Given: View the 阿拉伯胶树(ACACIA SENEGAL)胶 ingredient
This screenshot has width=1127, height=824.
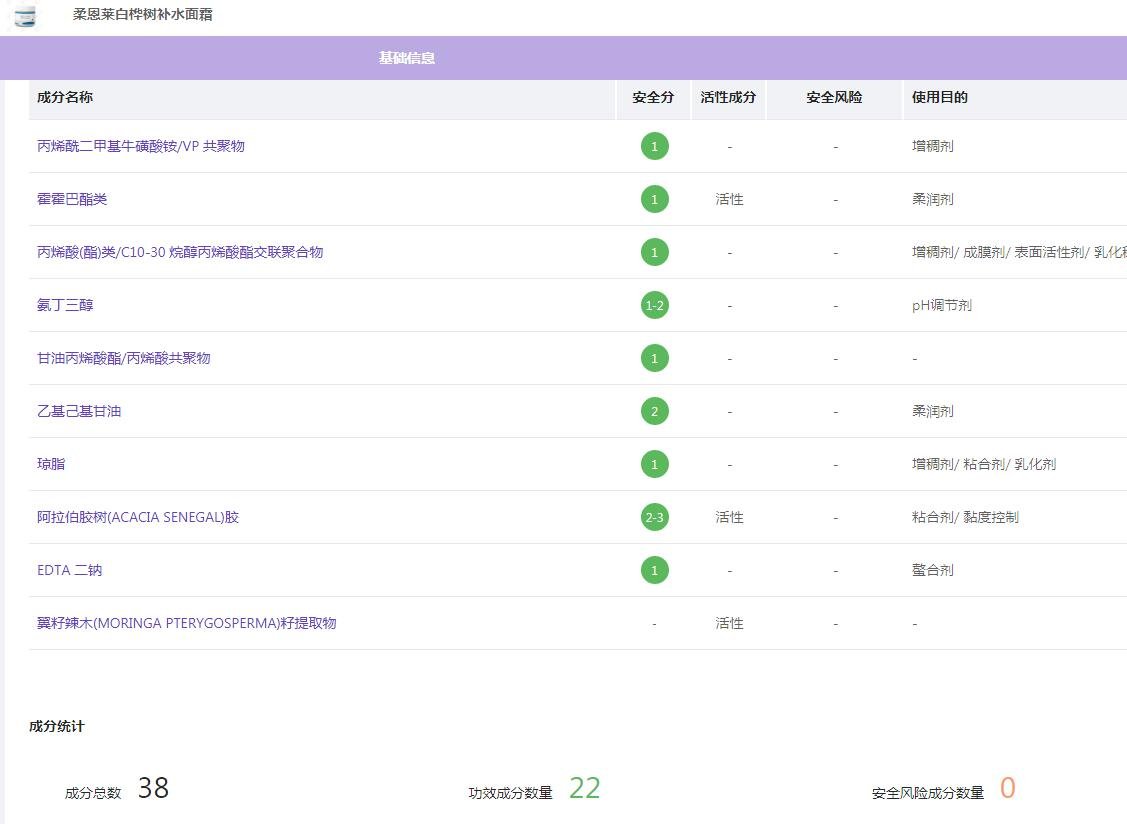Looking at the screenshot, I should 138,517.
